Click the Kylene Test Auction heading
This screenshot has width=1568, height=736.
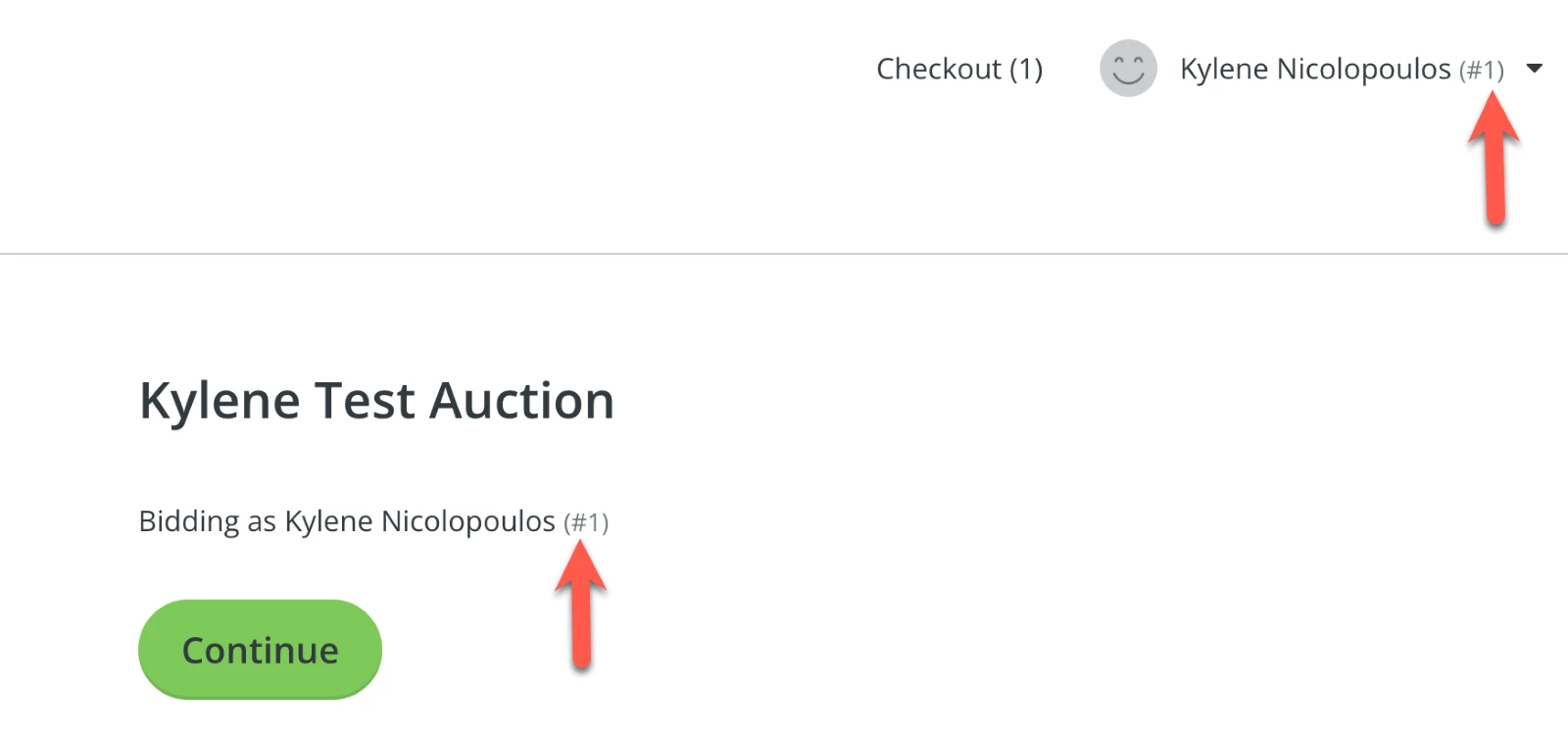[376, 400]
